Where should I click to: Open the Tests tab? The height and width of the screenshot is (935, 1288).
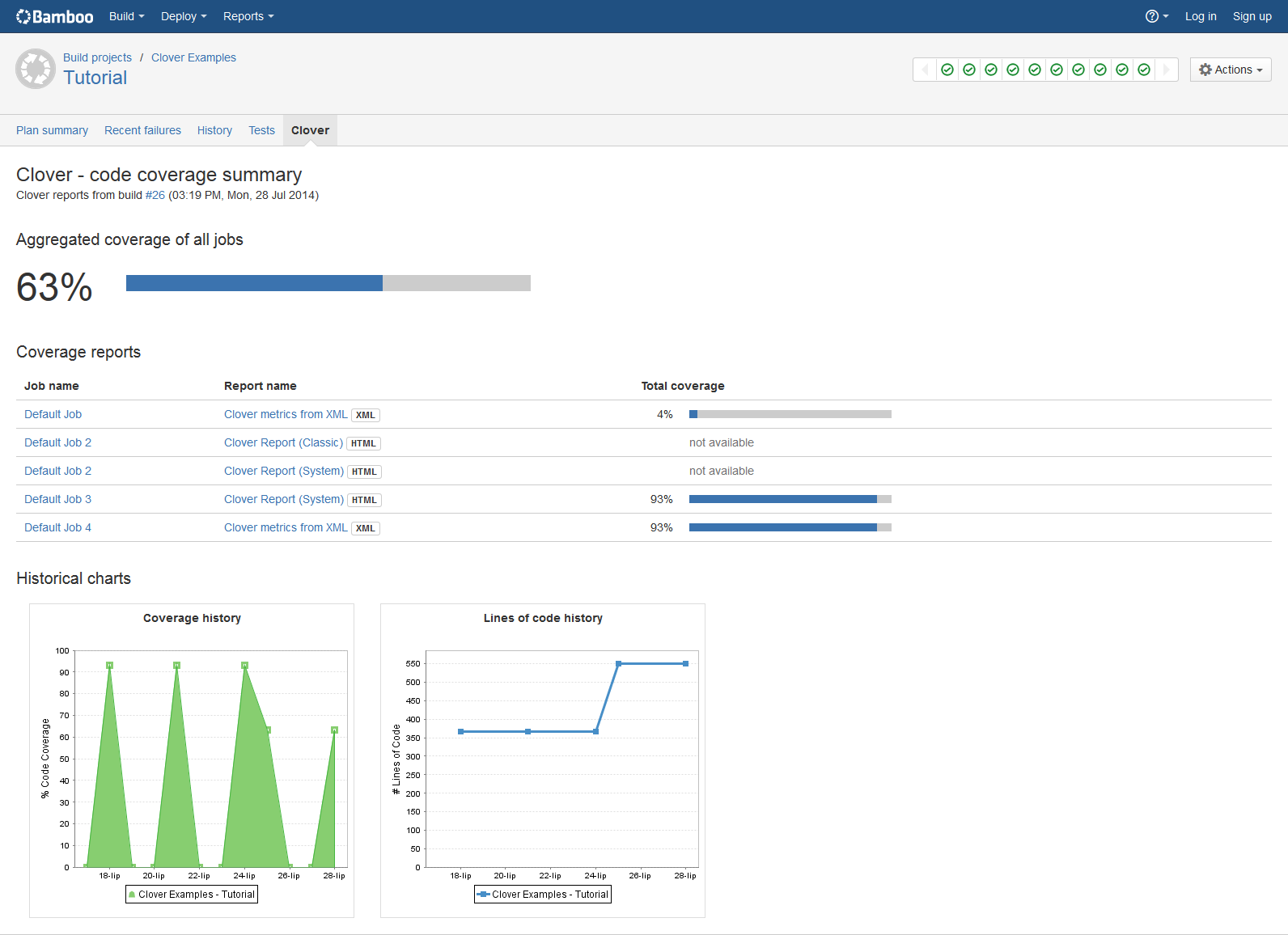[x=261, y=130]
